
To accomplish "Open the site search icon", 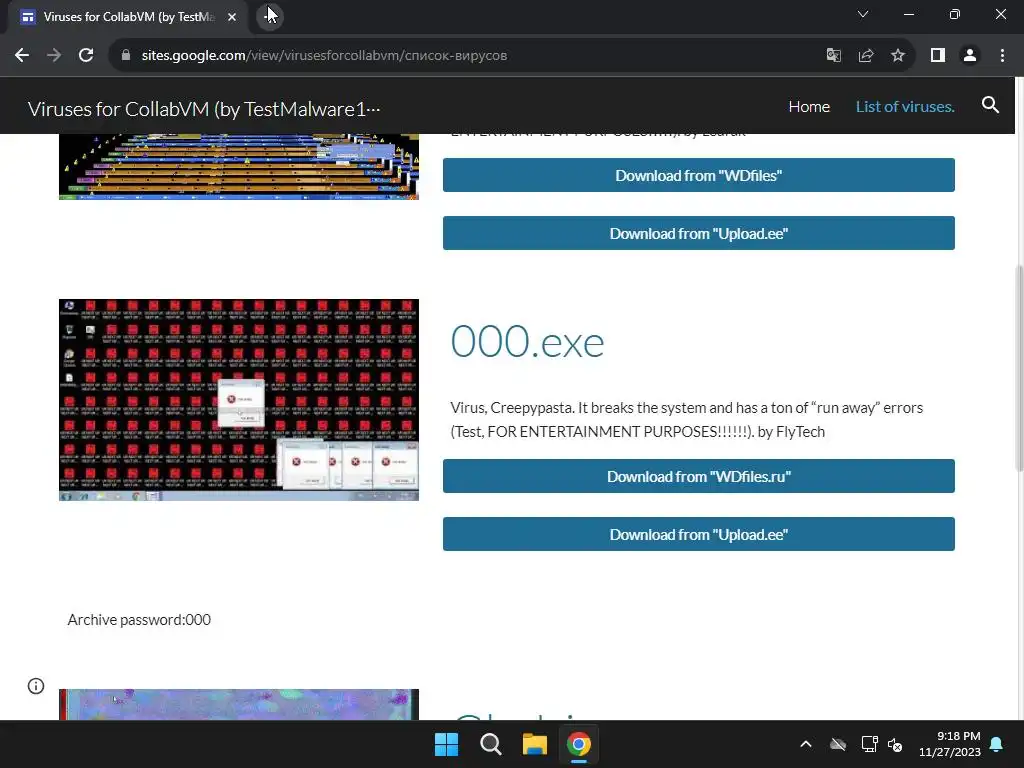I will point(990,105).
